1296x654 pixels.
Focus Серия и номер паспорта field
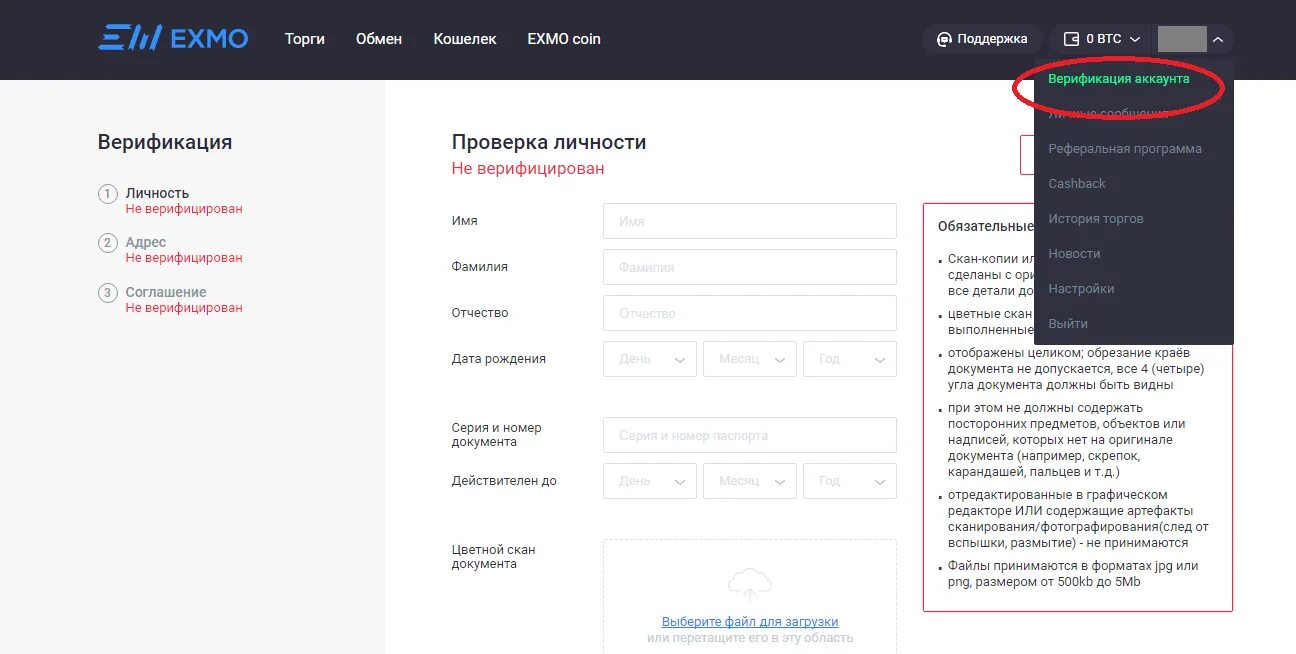tap(750, 435)
